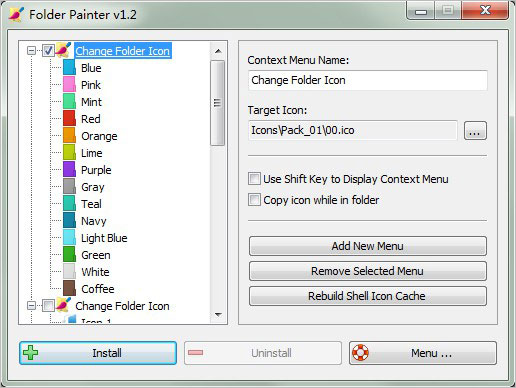516x388 pixels.
Task: Click the Navy folder color icon
Action: tap(69, 221)
